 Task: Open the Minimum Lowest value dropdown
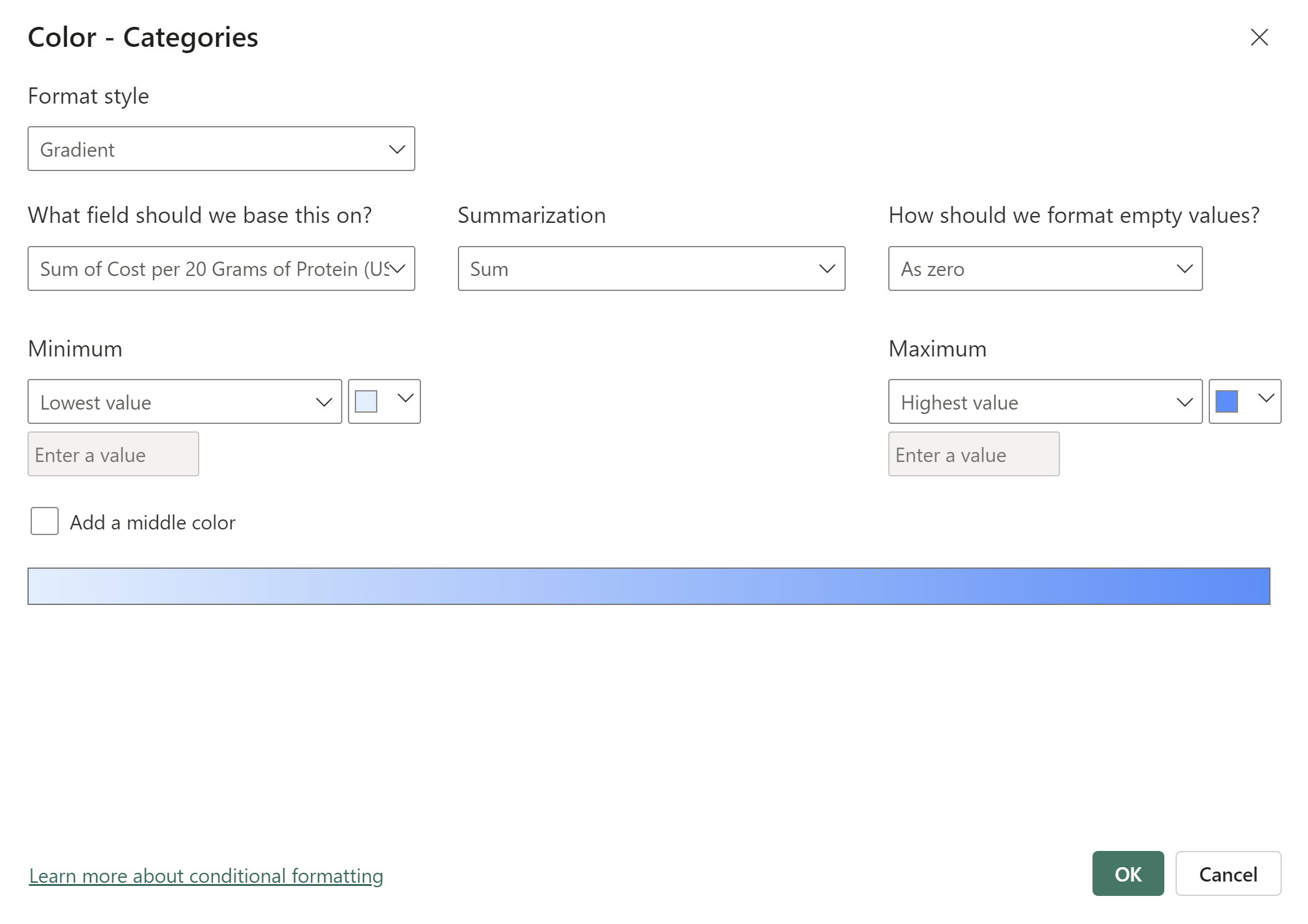click(184, 402)
